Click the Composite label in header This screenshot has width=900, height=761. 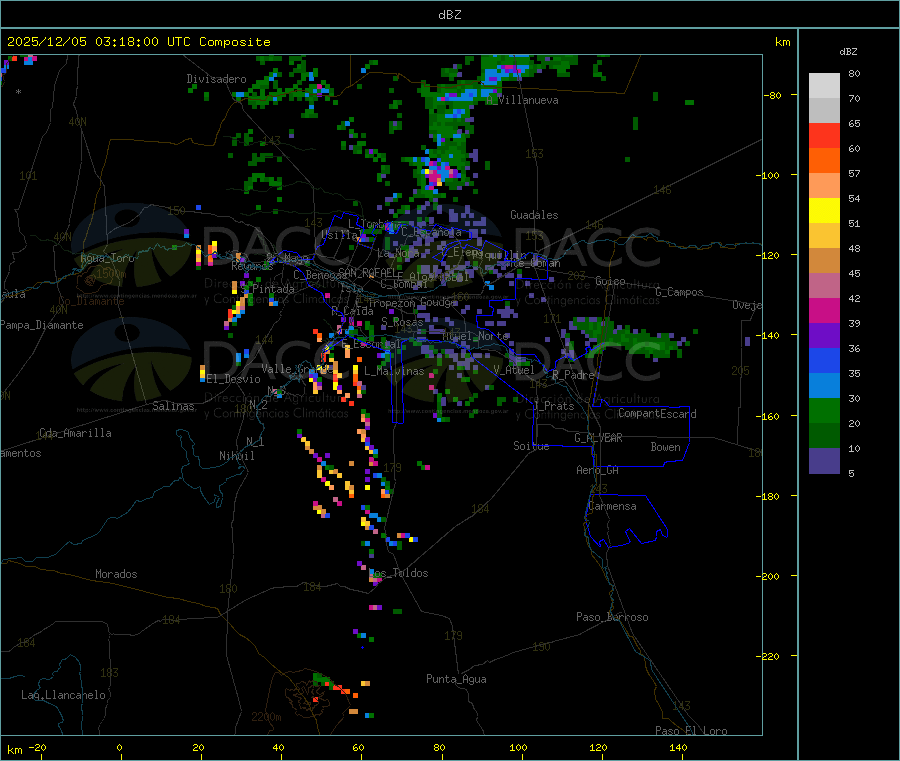235,42
